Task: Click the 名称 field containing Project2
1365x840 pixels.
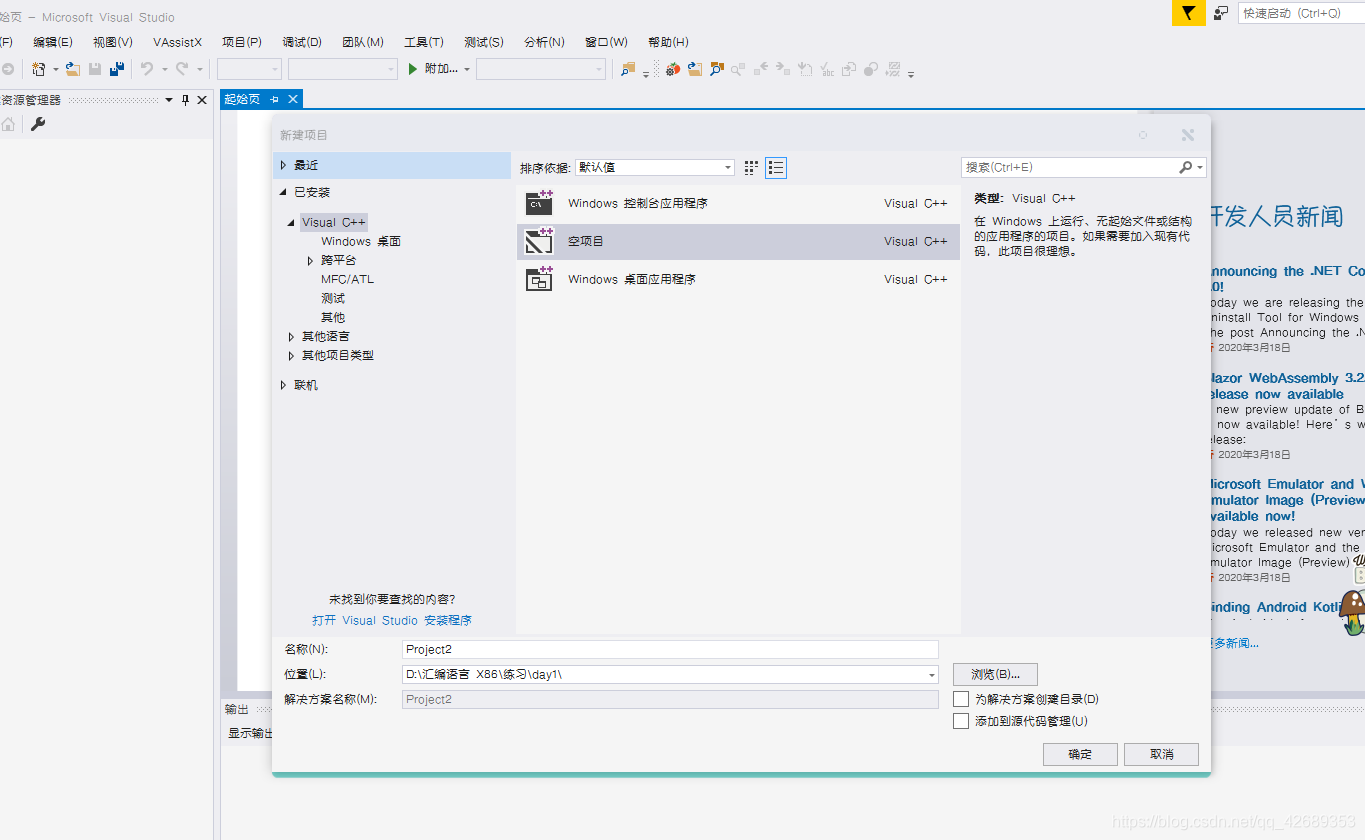Action: [670, 649]
